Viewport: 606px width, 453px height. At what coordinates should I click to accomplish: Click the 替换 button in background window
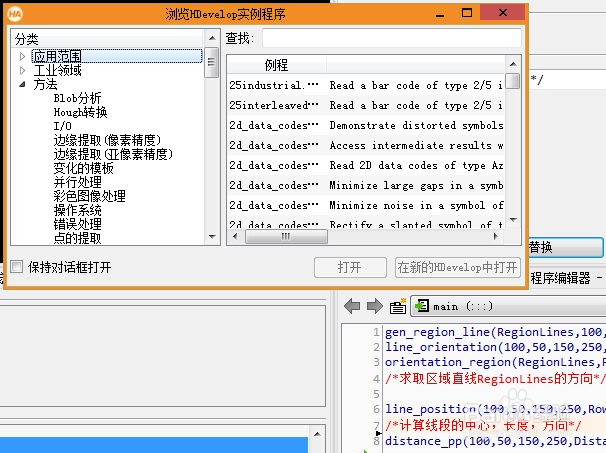565,247
